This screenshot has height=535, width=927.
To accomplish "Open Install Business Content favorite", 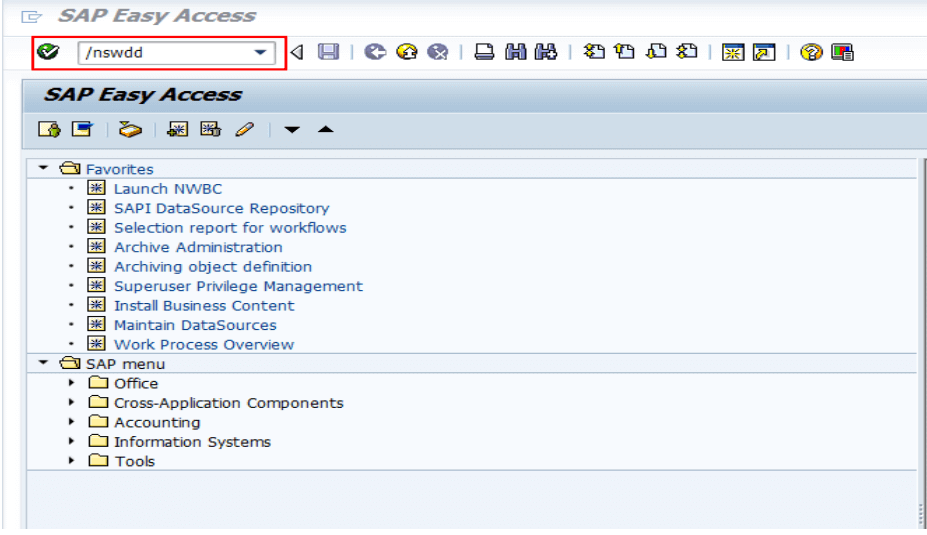I will pos(204,306).
